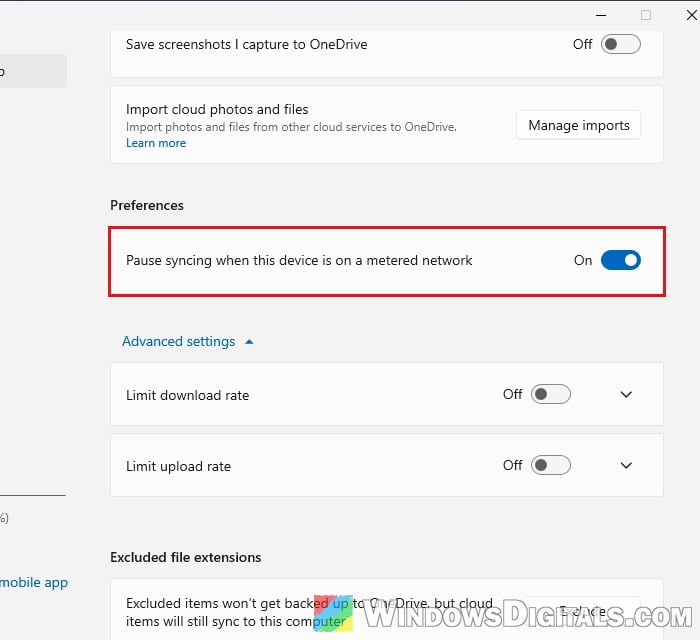This screenshot has height=640, width=700.
Task: Click the Save screenshots I capture to OneDrive label
Action: (x=247, y=45)
